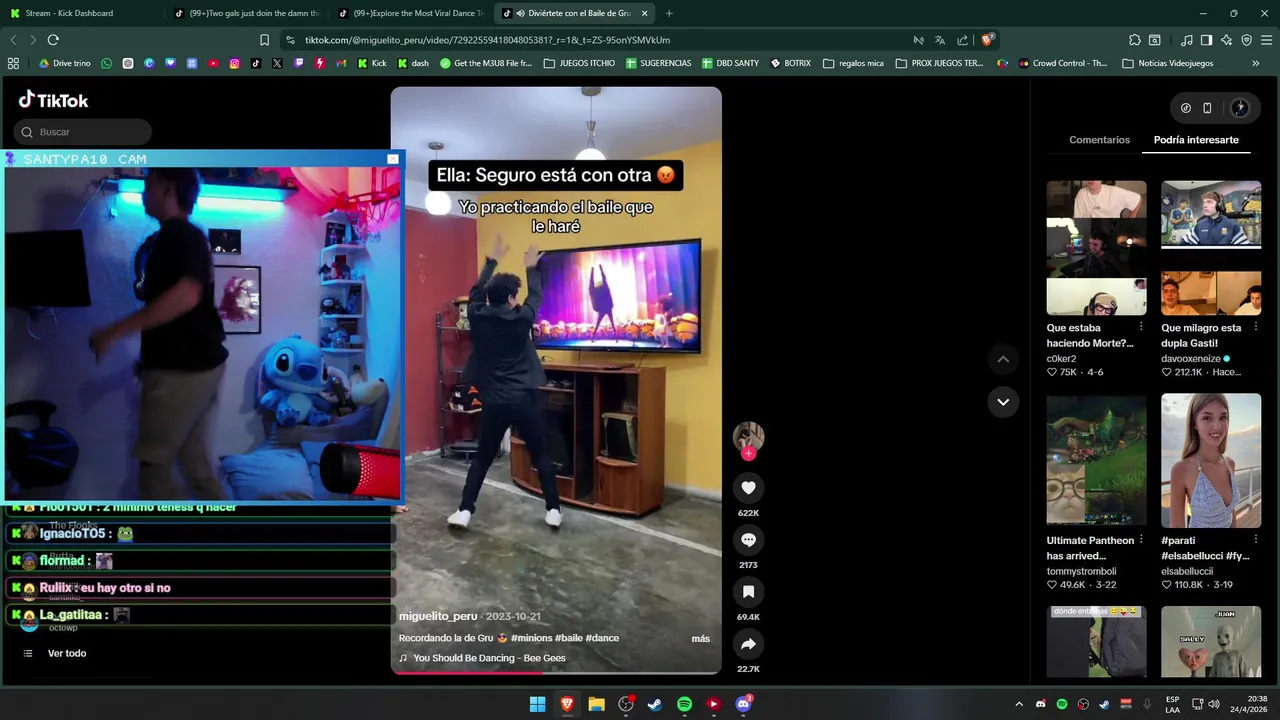
Task: Open You Should Be Dancing sound link
Action: tap(489, 658)
